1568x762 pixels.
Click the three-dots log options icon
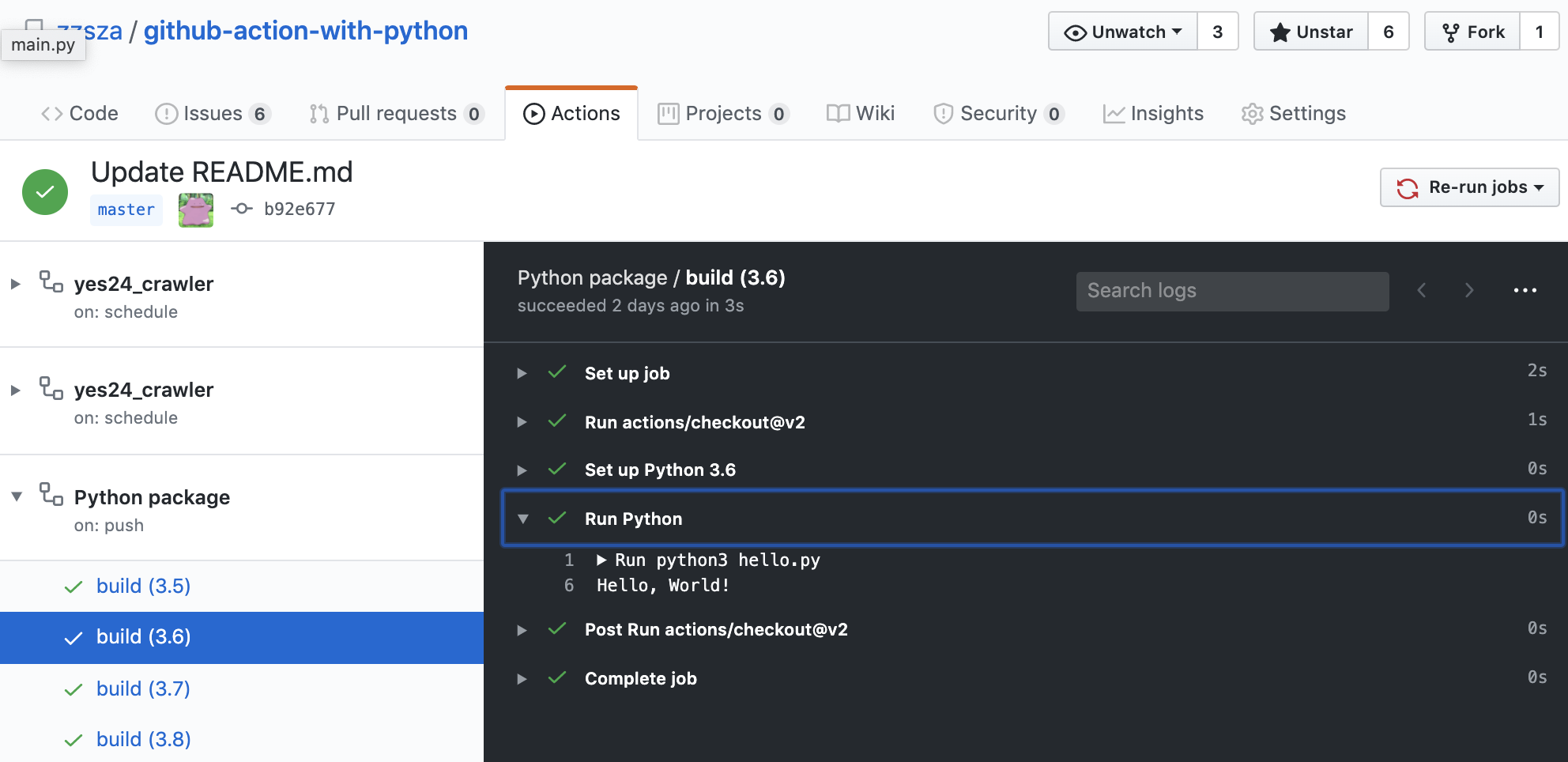coord(1525,291)
